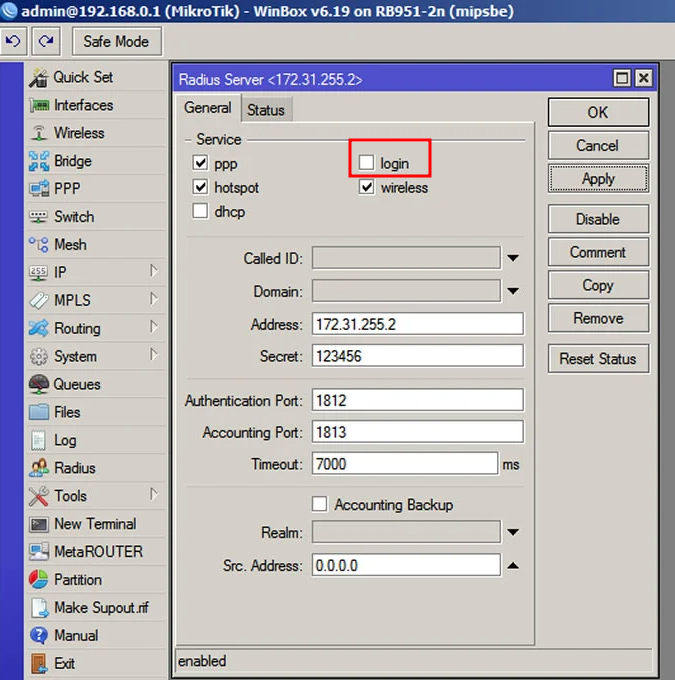Uncheck the ppp service checkbox
This screenshot has width=675, height=681.
click(200, 163)
